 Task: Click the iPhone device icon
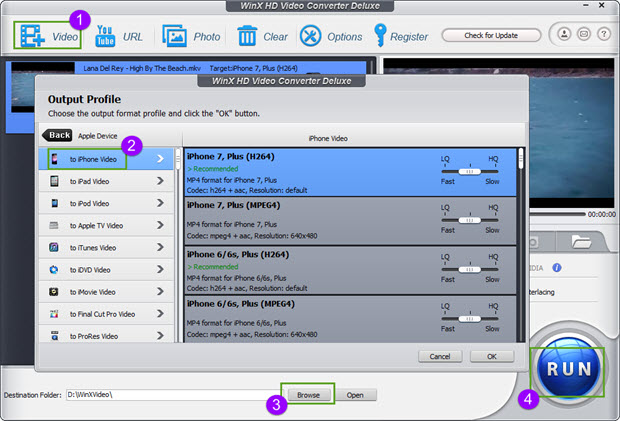point(55,159)
